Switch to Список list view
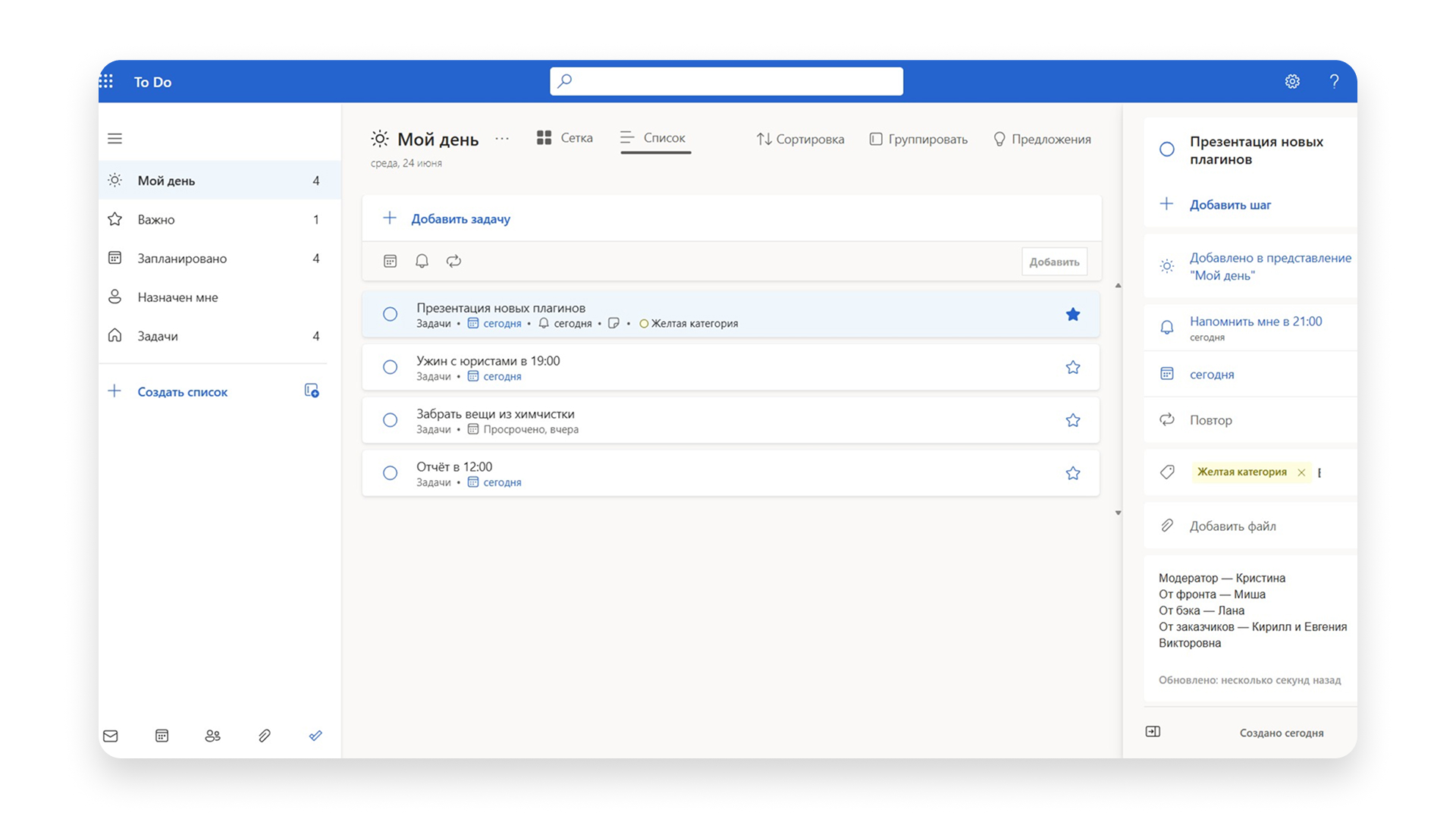The image size is (1456, 819). pyautogui.click(x=655, y=138)
